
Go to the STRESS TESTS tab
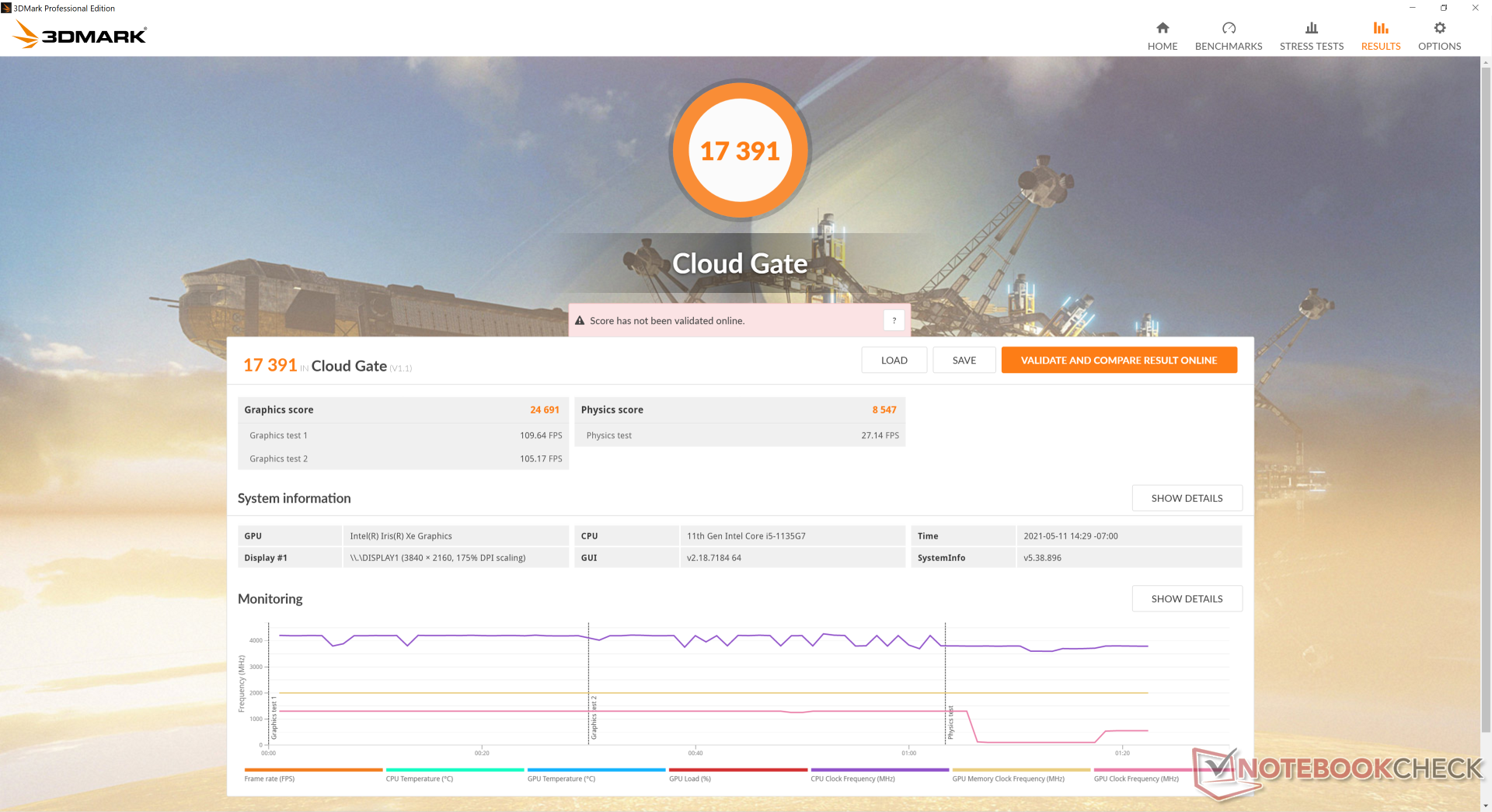click(x=1312, y=37)
